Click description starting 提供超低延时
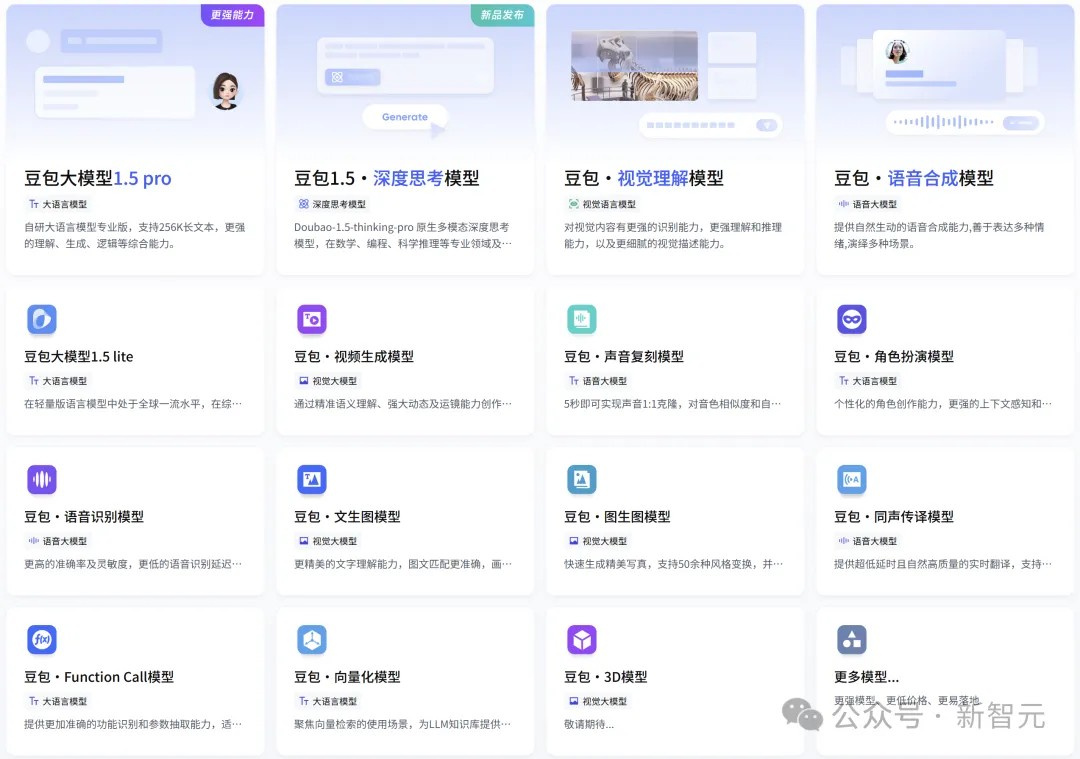 pyautogui.click(x=943, y=564)
